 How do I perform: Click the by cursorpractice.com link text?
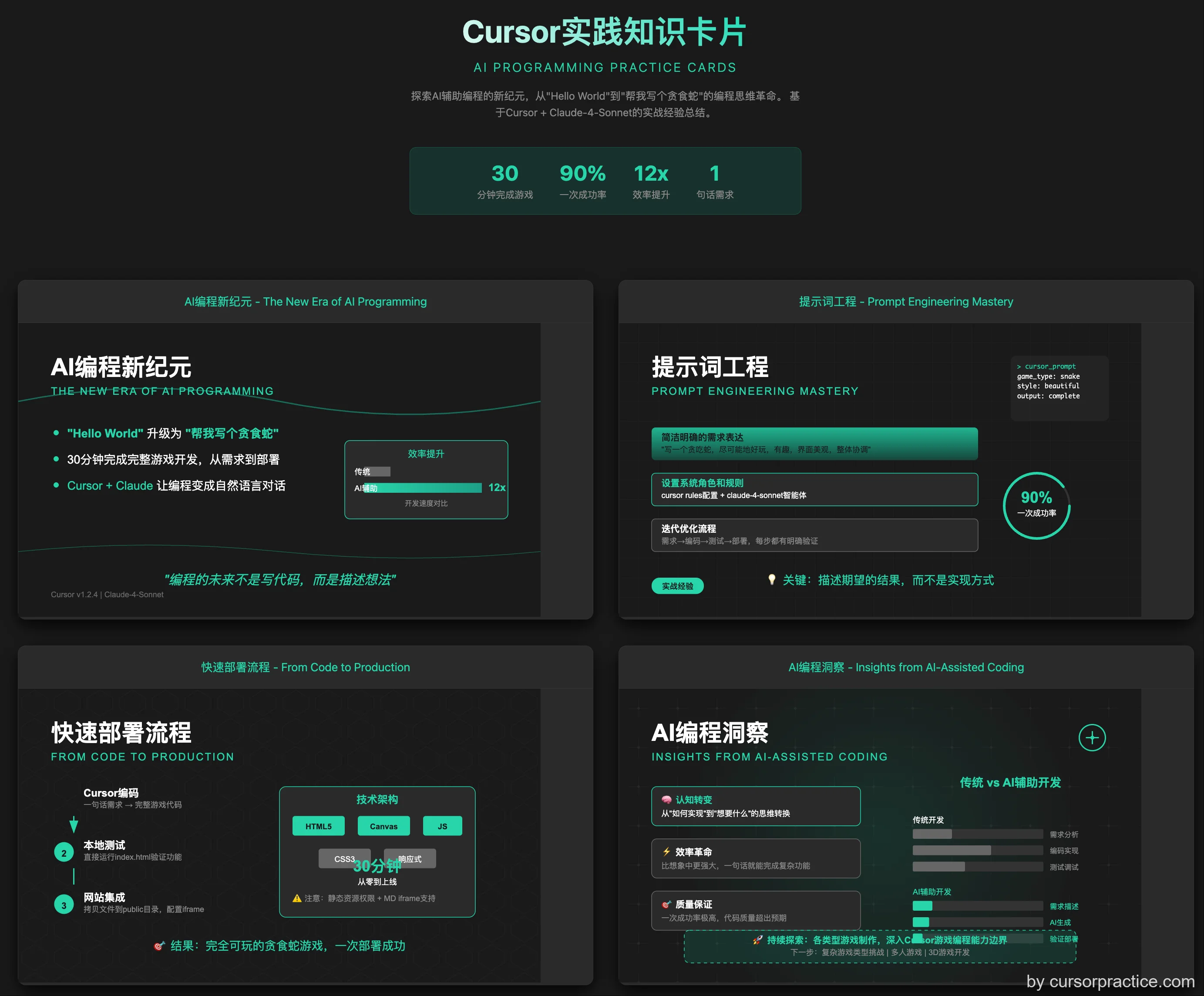click(x=1110, y=981)
